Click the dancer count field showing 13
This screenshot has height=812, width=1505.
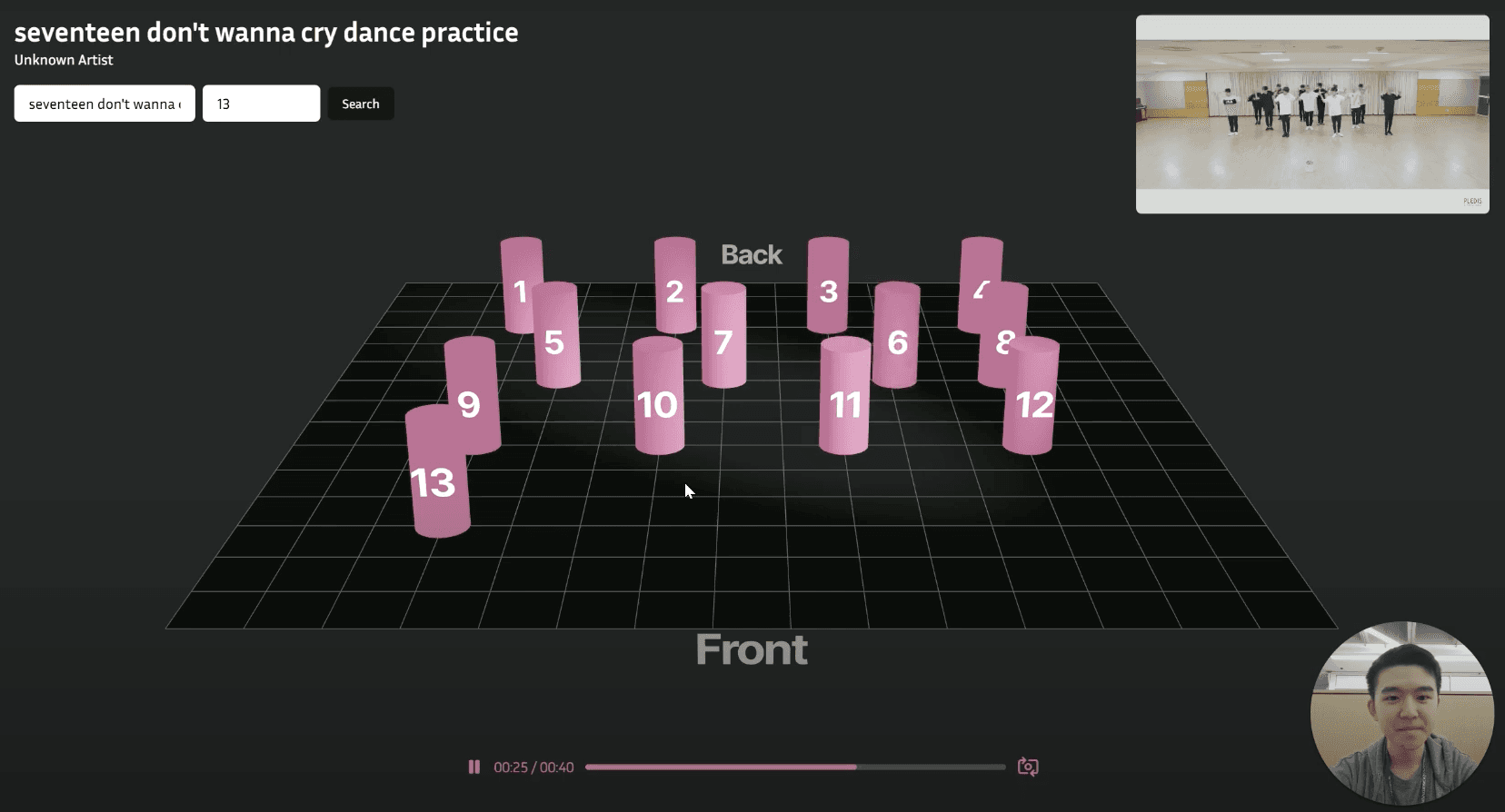(x=261, y=104)
